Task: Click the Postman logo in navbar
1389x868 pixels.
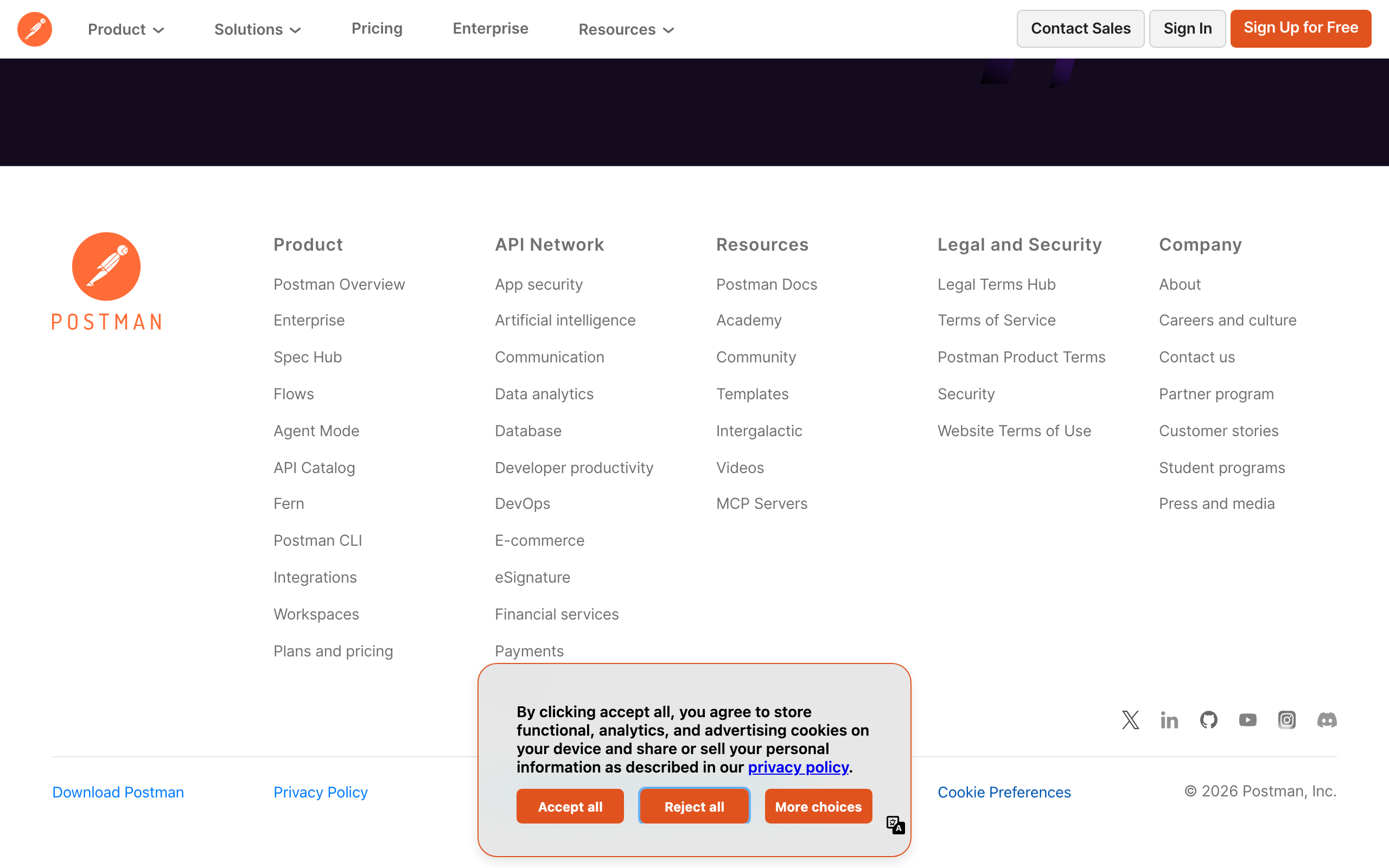Action: [x=34, y=29]
